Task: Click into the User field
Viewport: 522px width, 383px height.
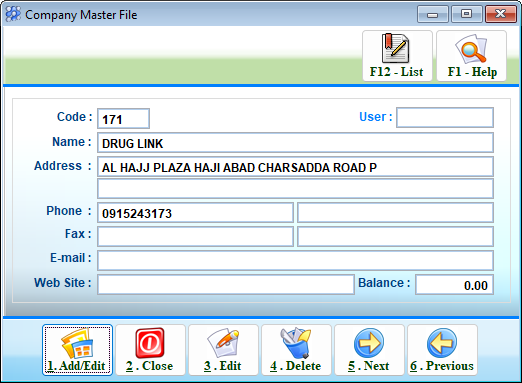Action: pos(445,117)
